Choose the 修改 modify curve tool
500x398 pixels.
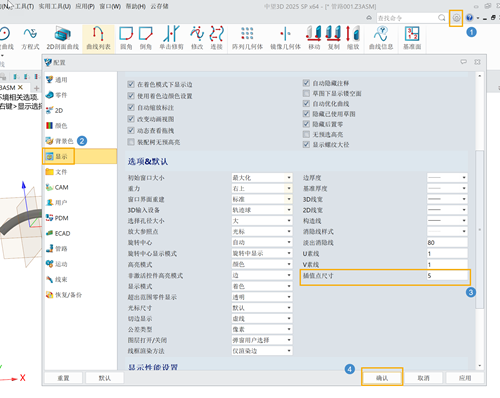point(197,38)
